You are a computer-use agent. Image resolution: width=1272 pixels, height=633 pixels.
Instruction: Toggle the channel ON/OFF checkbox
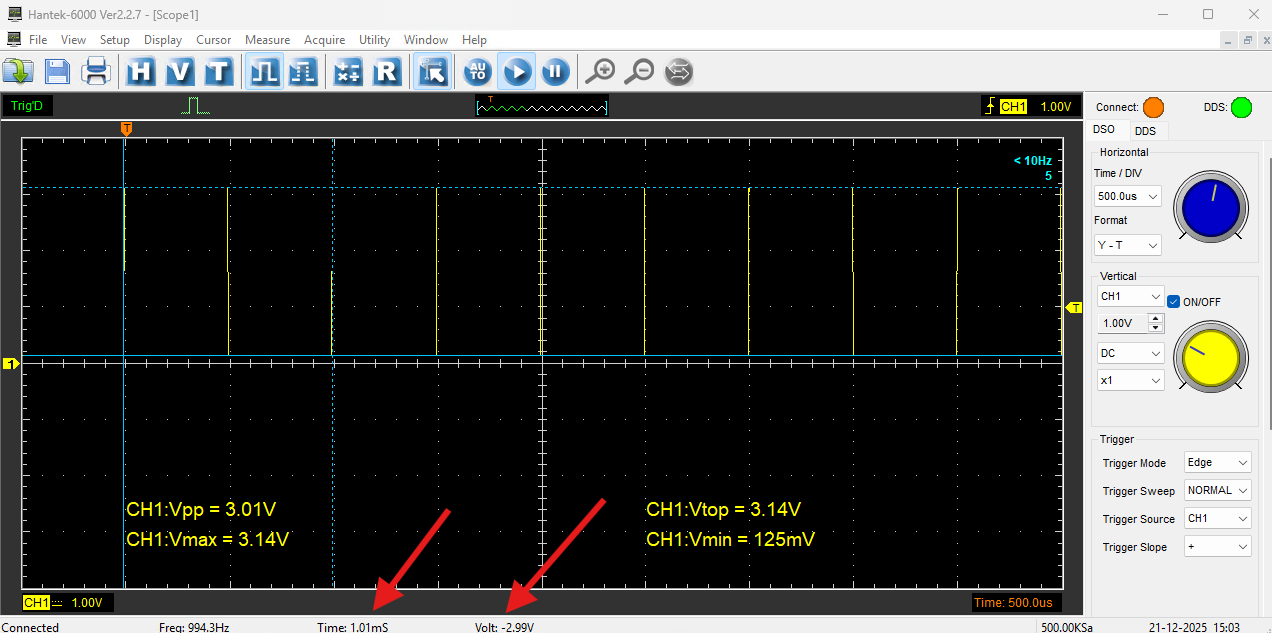tap(1174, 301)
